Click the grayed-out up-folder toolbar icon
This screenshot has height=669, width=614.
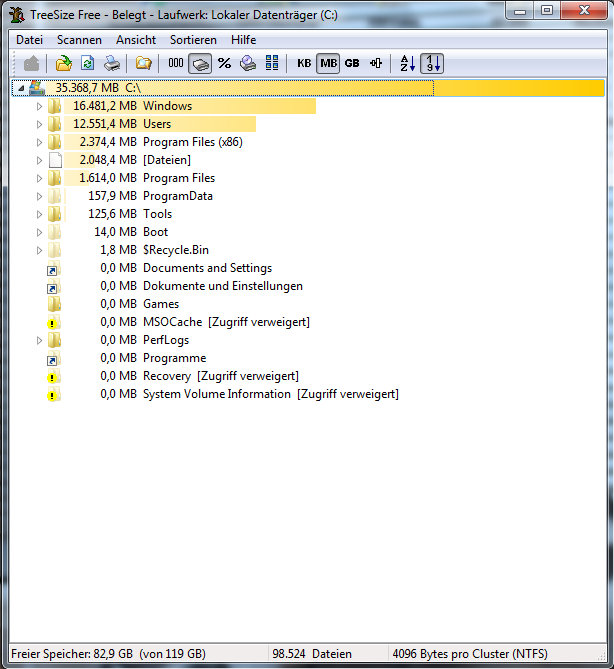point(32,64)
